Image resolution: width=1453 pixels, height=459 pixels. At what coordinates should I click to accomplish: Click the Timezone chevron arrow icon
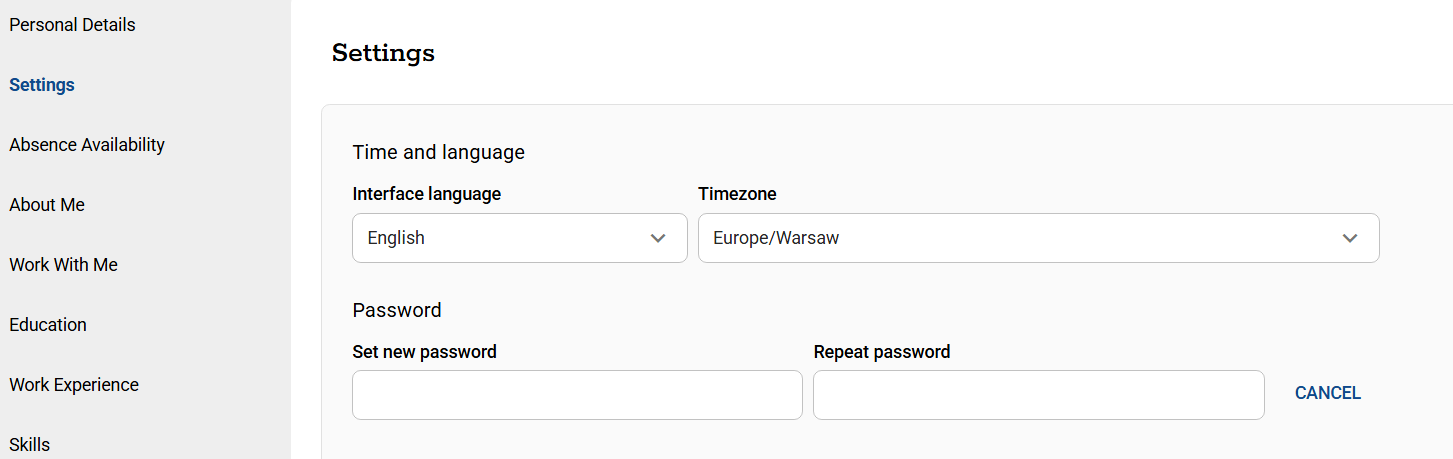[1350, 238]
